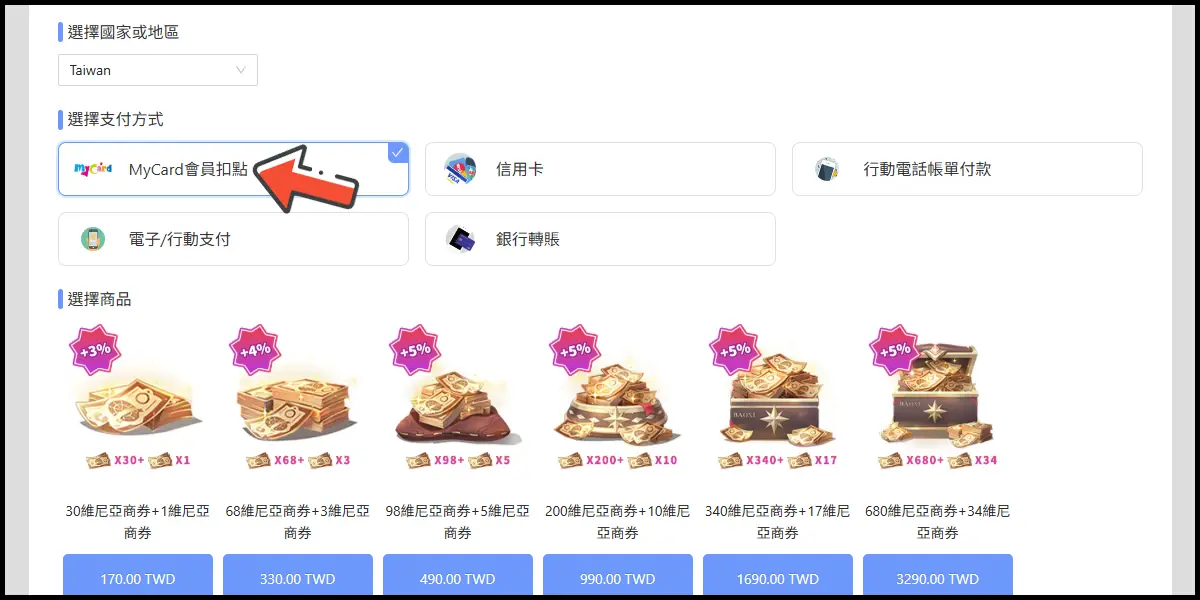Choose 電子/行動支付 payment option

click(x=233, y=239)
